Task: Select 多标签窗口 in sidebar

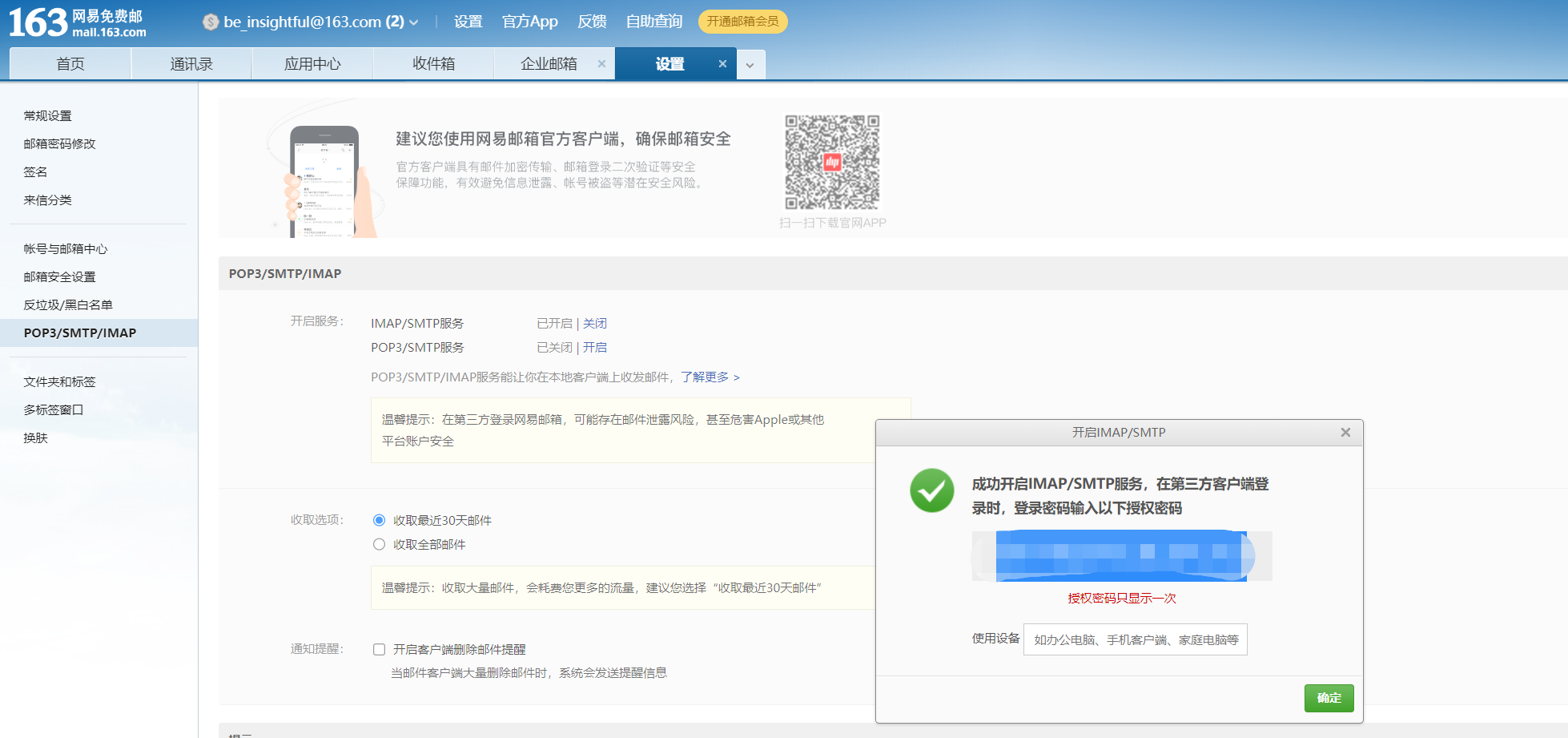Action: [x=54, y=409]
